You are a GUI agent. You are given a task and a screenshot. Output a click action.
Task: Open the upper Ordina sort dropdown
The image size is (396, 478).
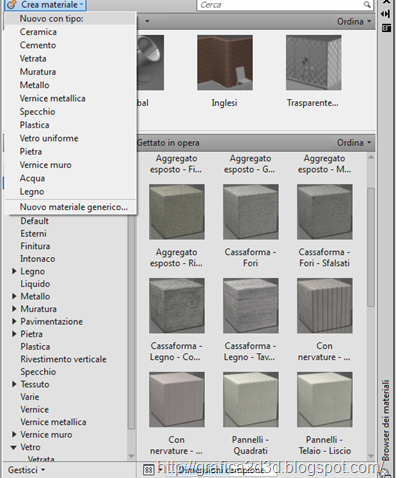click(354, 22)
